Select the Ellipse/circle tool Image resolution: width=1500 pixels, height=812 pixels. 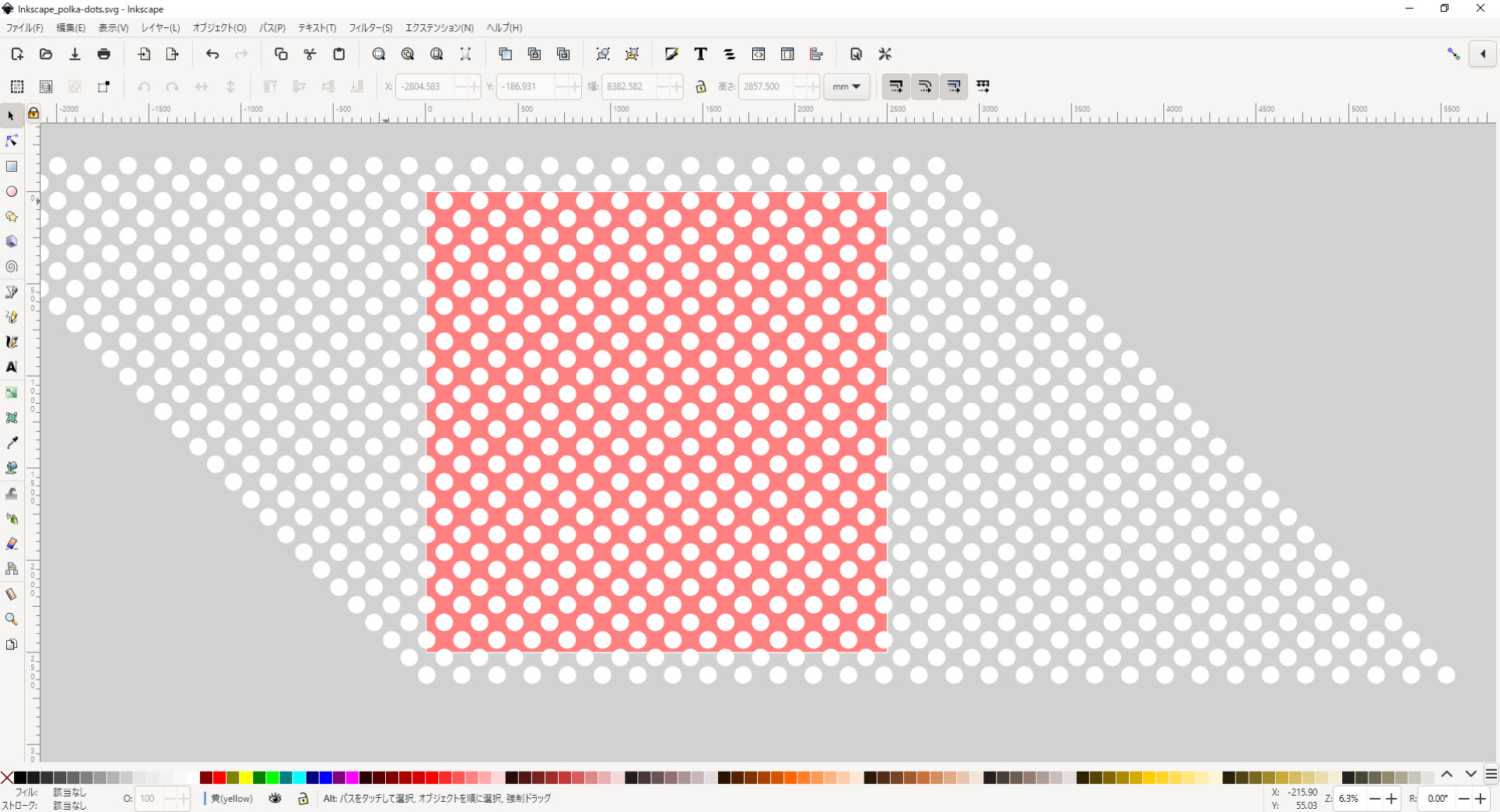[12, 191]
